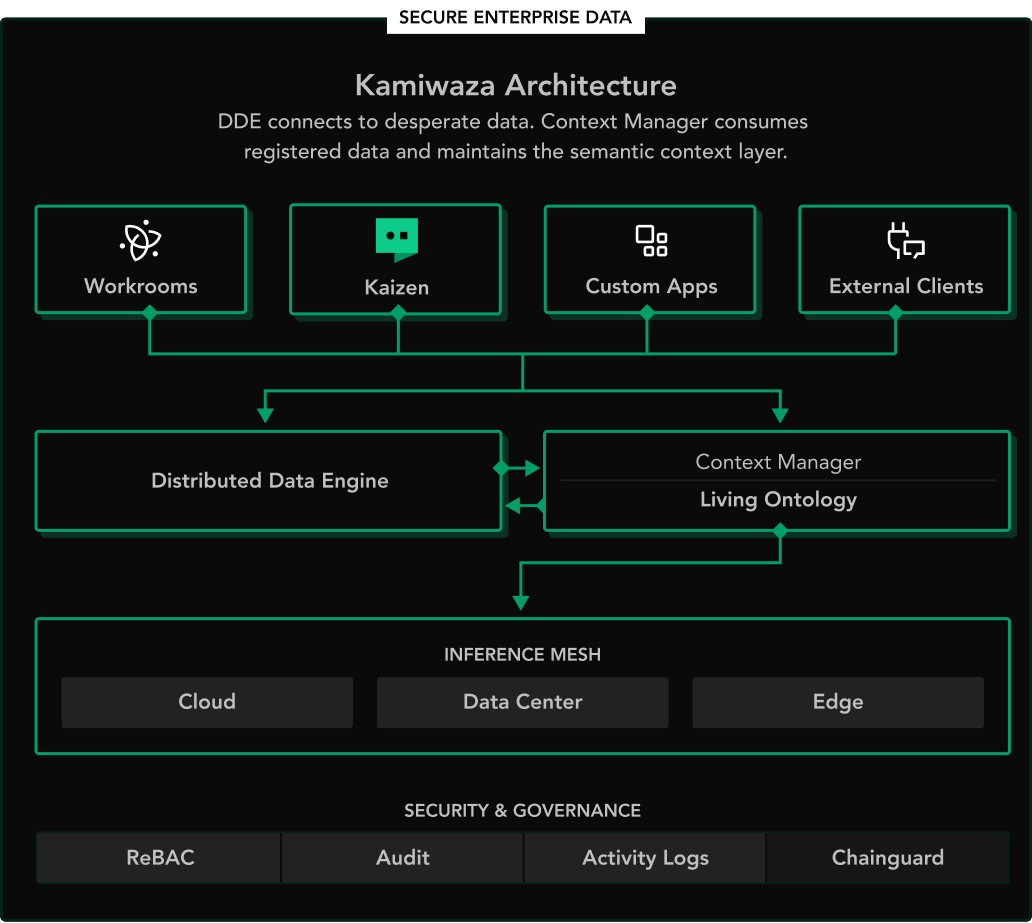Click the subtitle line 'registered data and maintains'

(x=515, y=151)
